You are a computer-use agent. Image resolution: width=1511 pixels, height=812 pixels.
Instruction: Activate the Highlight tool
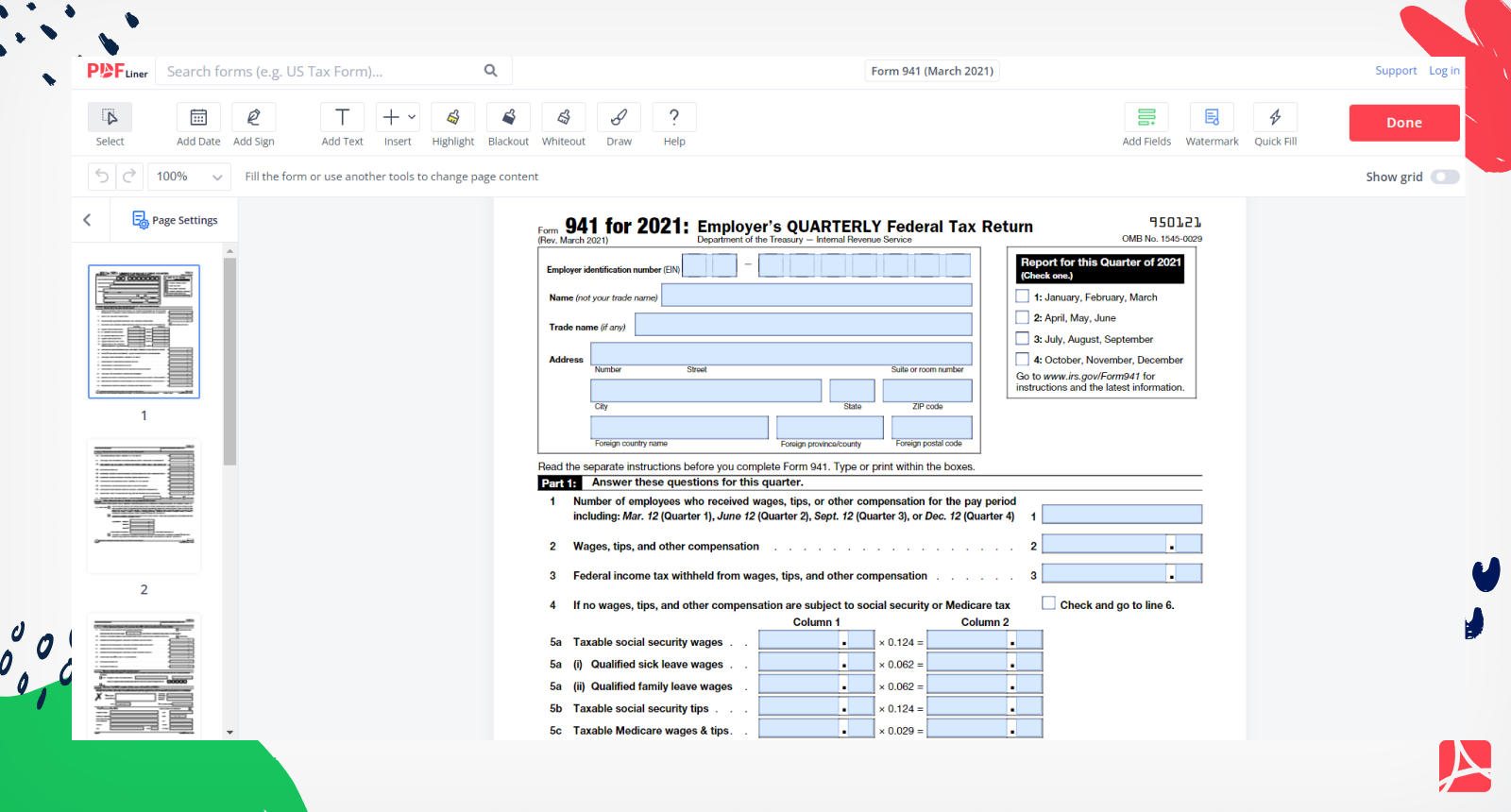[452, 118]
